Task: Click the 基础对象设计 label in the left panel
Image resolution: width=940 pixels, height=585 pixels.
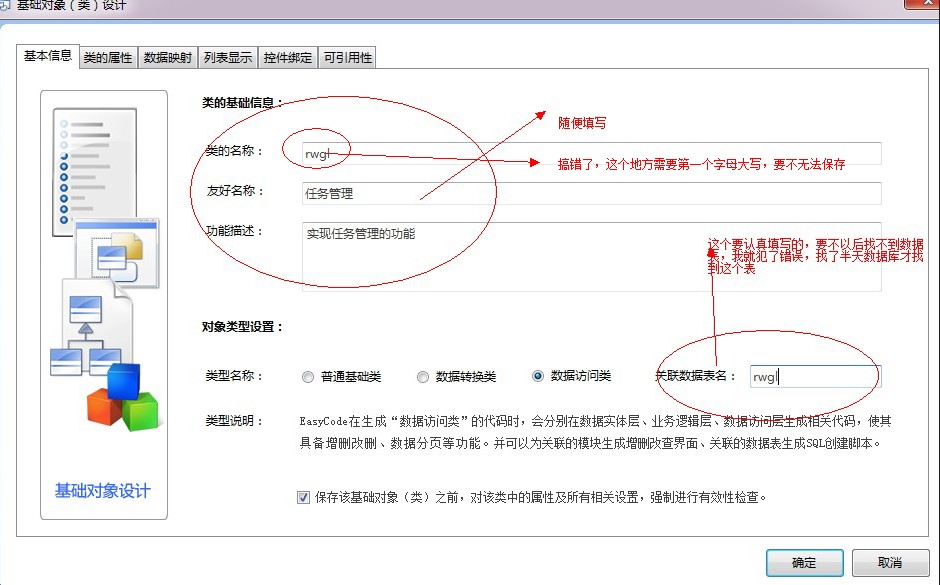Action: point(102,491)
